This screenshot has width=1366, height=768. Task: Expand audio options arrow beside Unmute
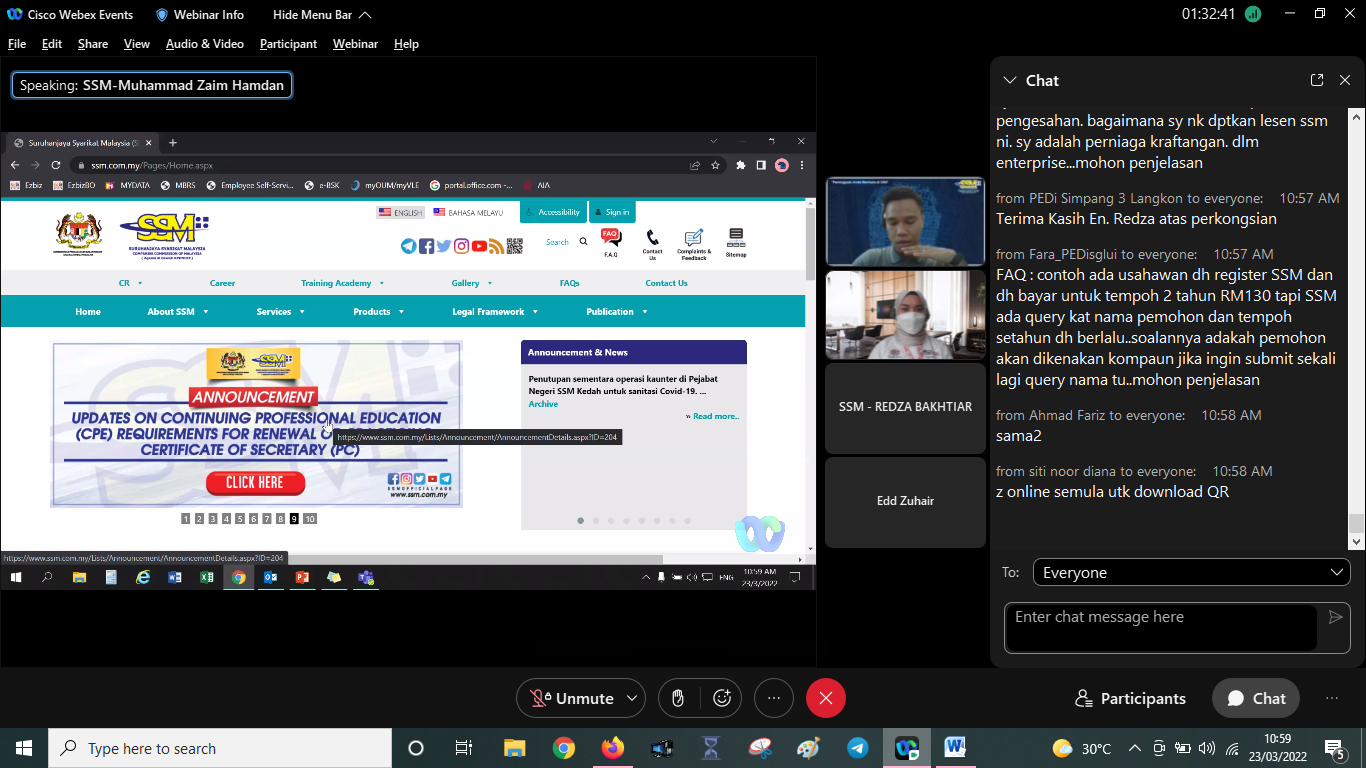(x=631, y=698)
